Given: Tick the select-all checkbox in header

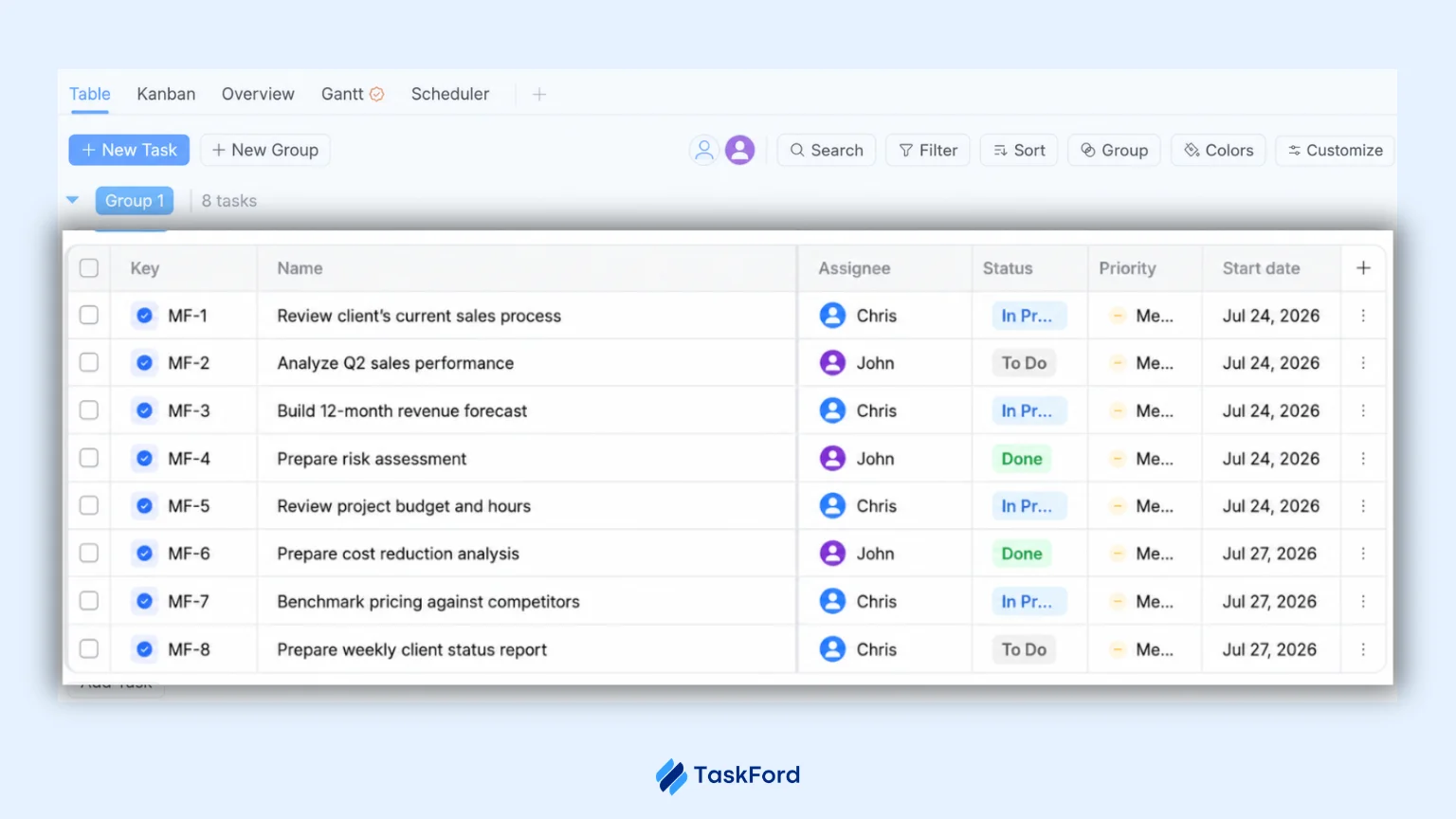Looking at the screenshot, I should point(89,268).
